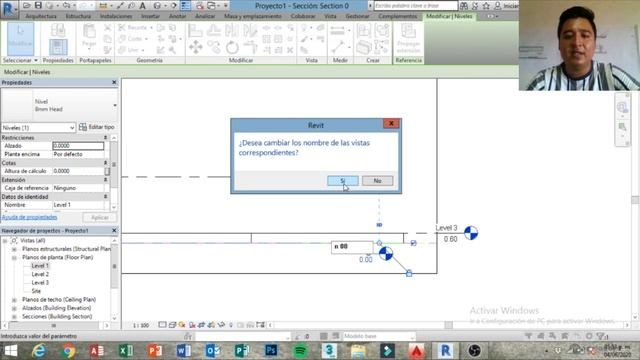
Task: Open the Insertar ribbon tab
Action: (151, 16)
